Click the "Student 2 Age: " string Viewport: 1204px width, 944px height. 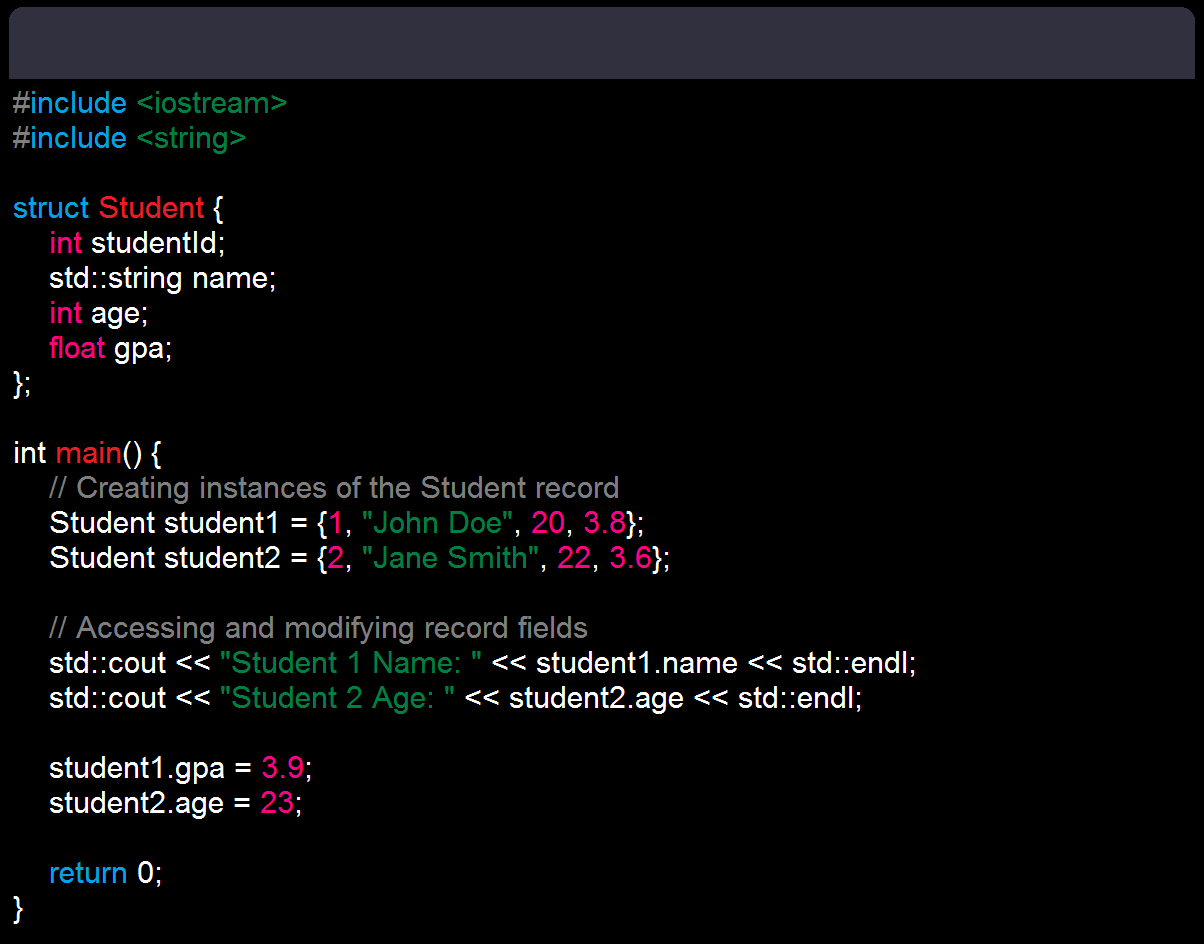(338, 698)
